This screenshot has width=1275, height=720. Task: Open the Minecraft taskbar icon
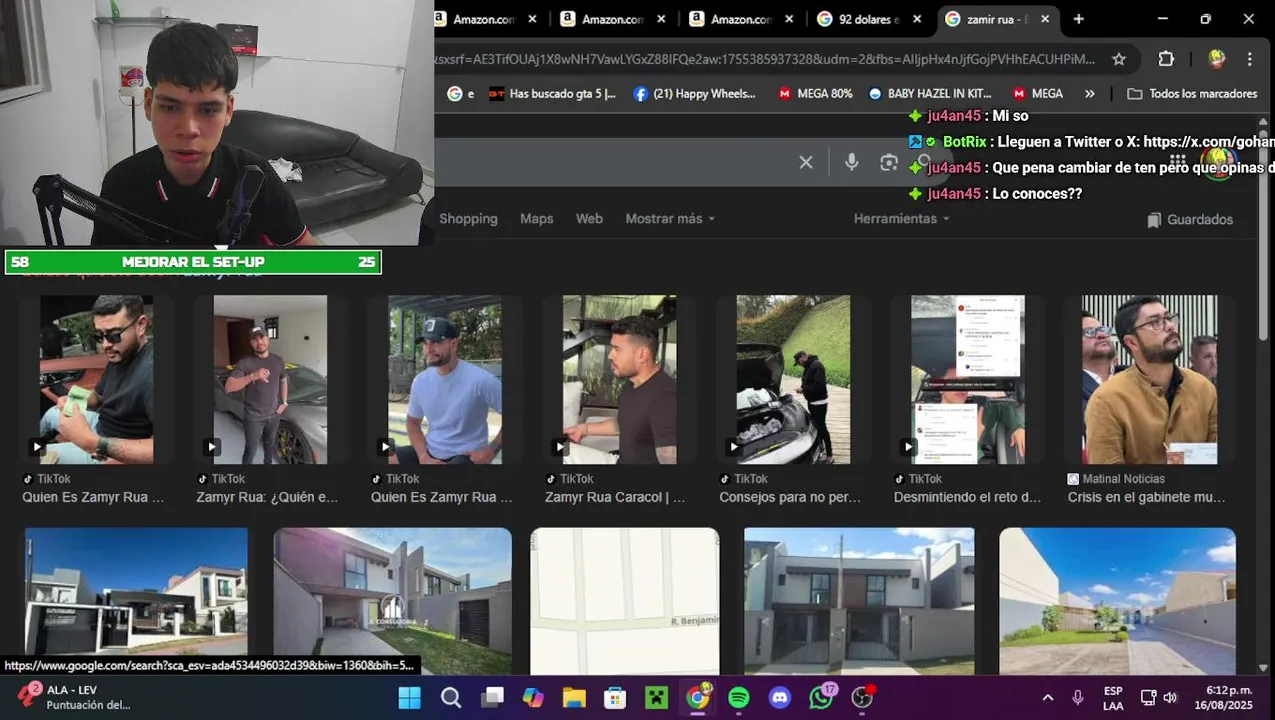[656, 697]
